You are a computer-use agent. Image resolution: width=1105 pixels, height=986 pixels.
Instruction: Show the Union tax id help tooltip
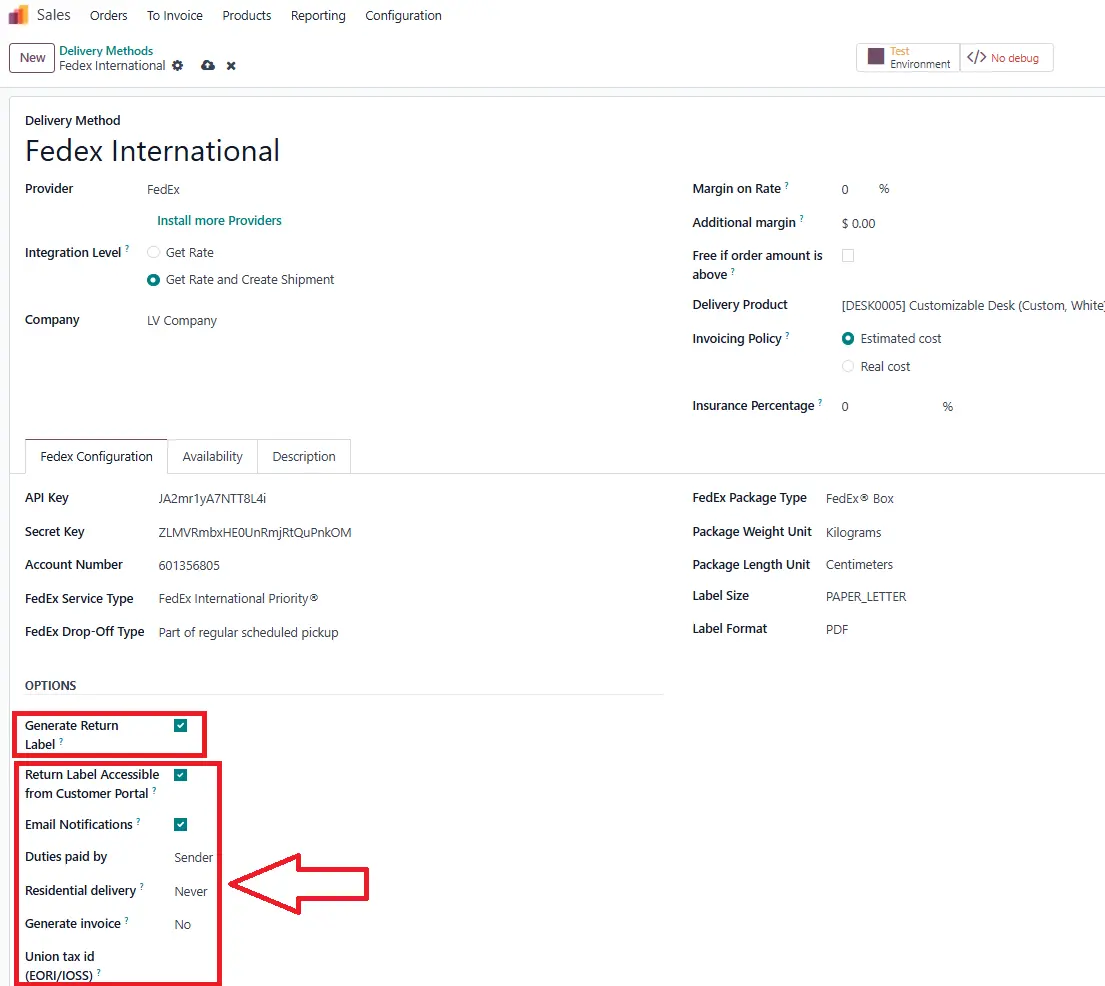[99, 972]
